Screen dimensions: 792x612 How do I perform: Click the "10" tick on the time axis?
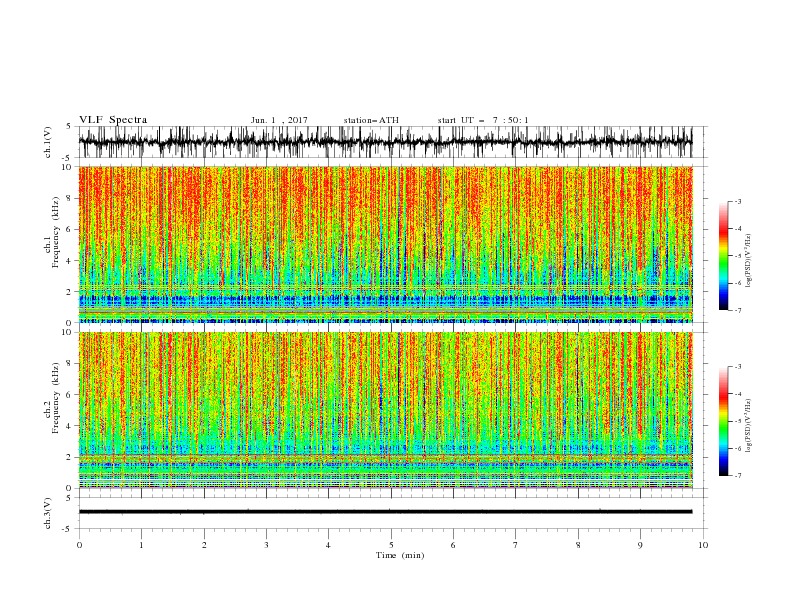click(703, 545)
